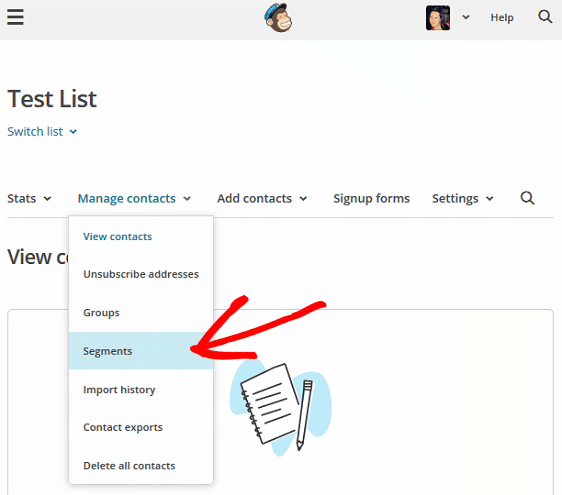Expand the Settings dropdown
Viewport: 562px width, 495px height.
coord(463,198)
